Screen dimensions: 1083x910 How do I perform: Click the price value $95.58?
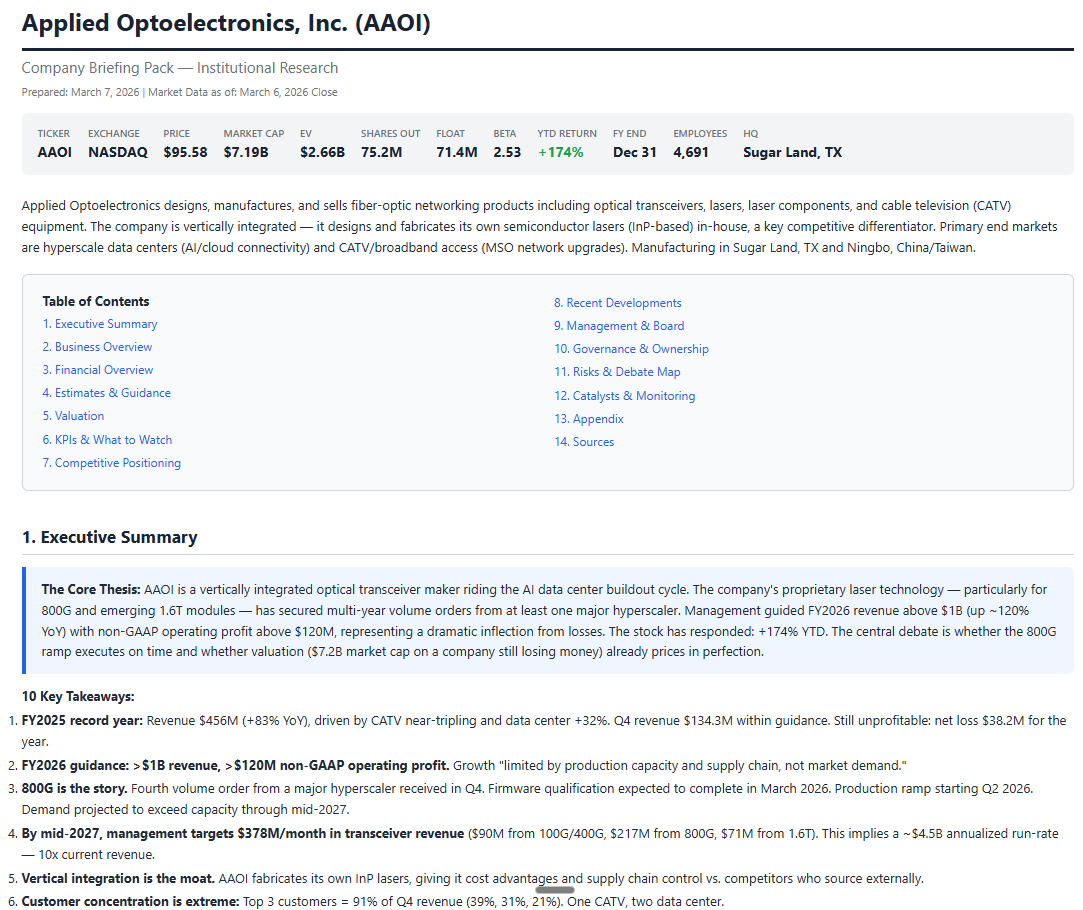pos(185,153)
